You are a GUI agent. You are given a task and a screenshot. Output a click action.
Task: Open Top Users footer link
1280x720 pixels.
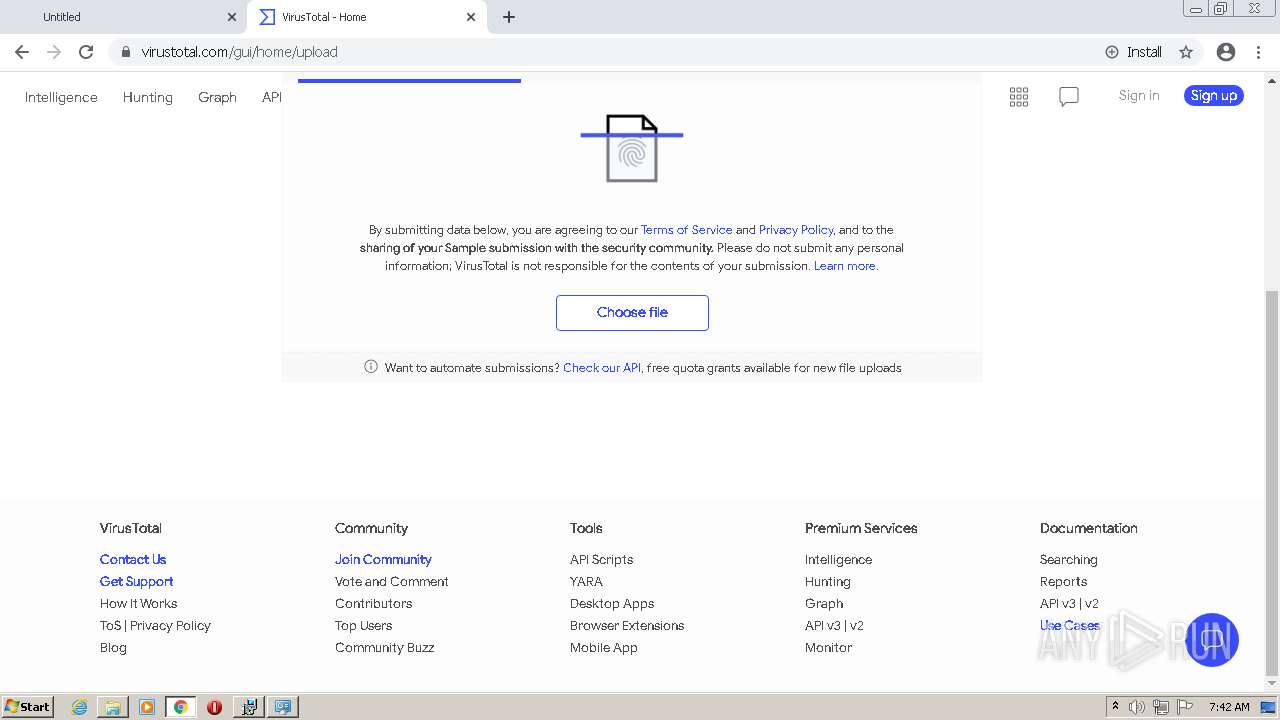click(363, 626)
